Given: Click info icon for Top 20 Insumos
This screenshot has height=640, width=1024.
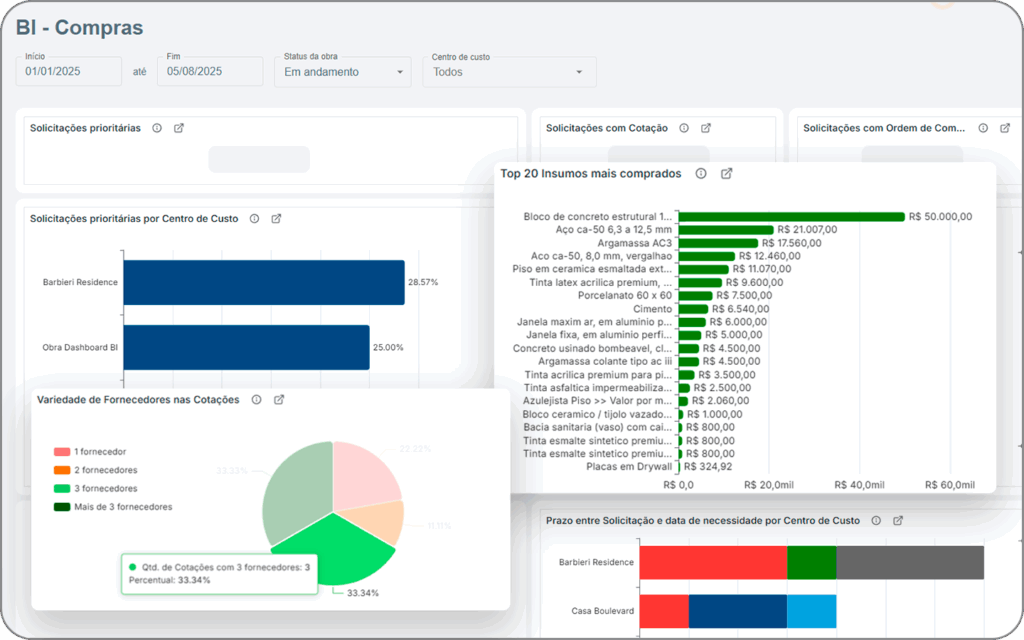Looking at the screenshot, I should coord(701,173).
